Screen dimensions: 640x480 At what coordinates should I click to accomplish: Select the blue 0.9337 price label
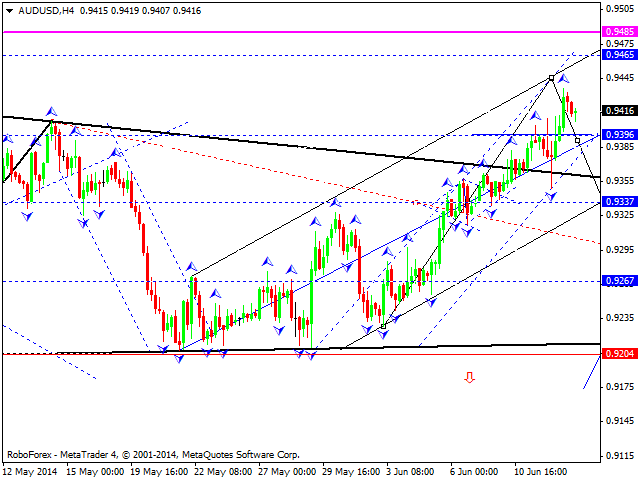click(x=620, y=202)
